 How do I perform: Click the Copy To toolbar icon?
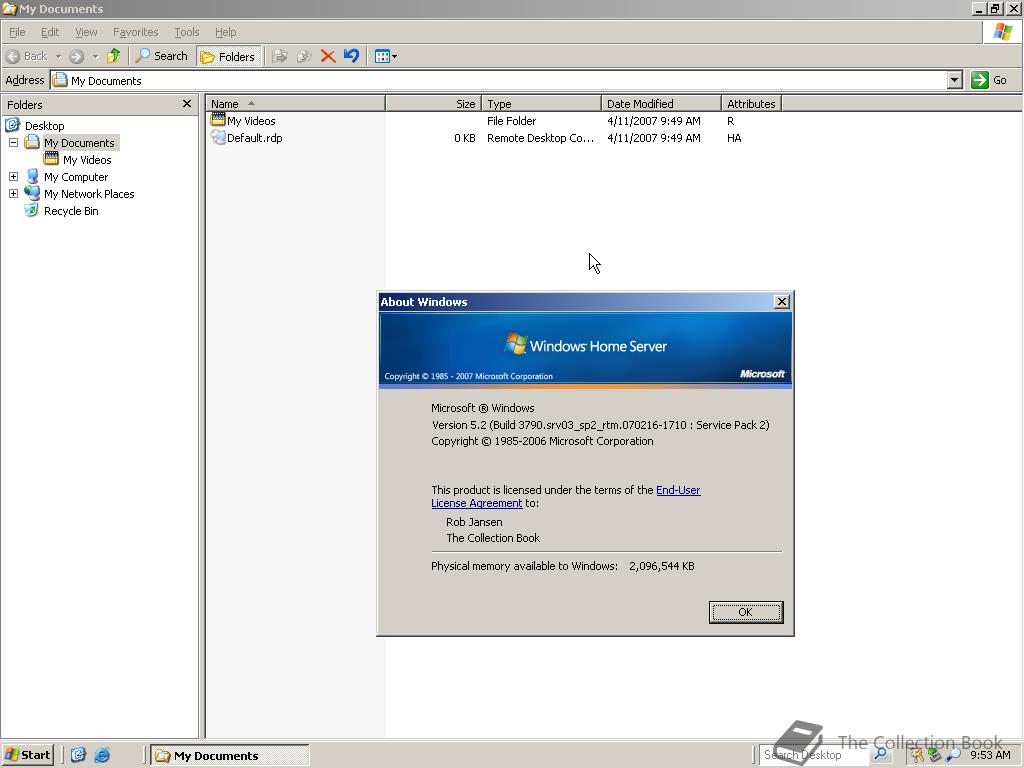point(304,56)
